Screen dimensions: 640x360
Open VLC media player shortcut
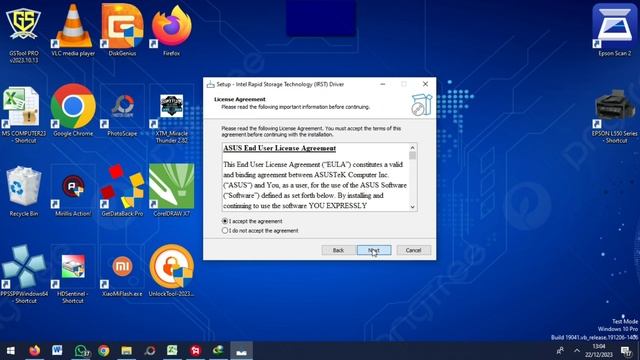point(73,29)
